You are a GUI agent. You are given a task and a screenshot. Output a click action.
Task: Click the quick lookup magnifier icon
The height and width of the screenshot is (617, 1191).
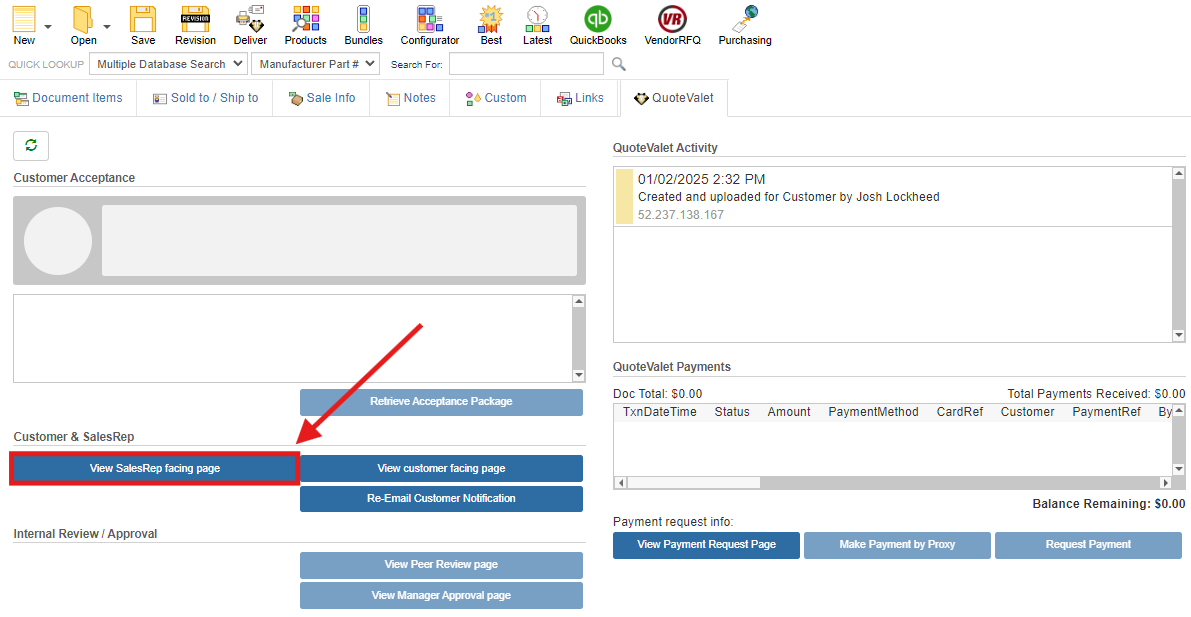pyautogui.click(x=619, y=64)
